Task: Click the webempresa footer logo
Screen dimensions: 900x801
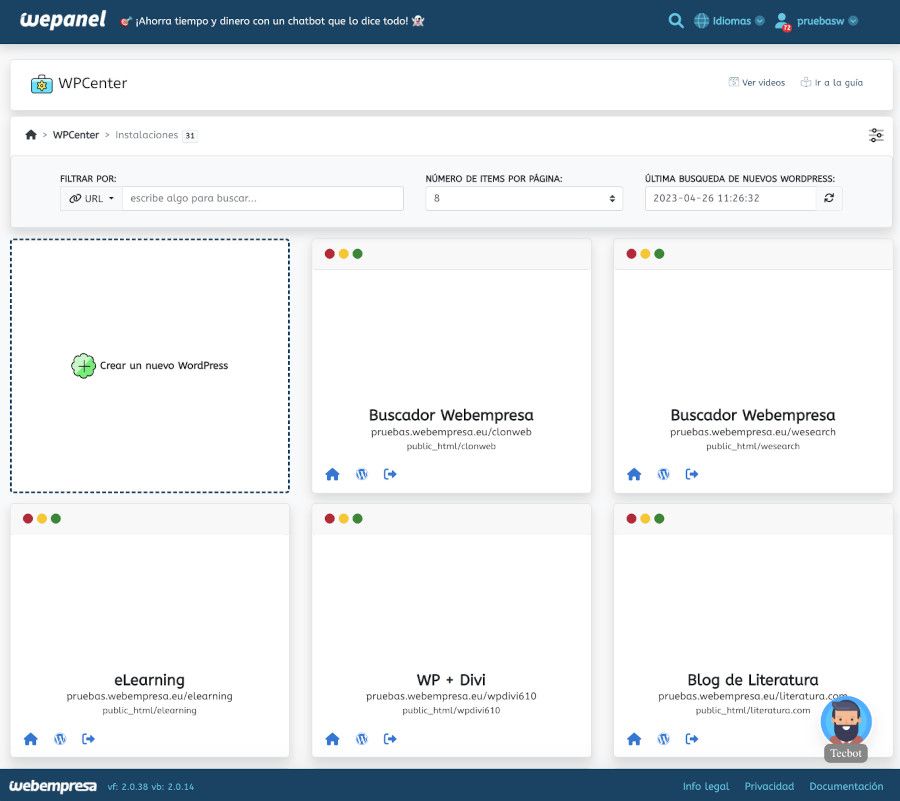Action: click(x=53, y=786)
